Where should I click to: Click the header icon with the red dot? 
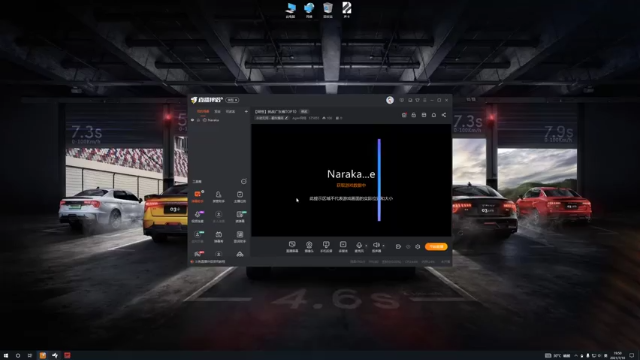404,115
